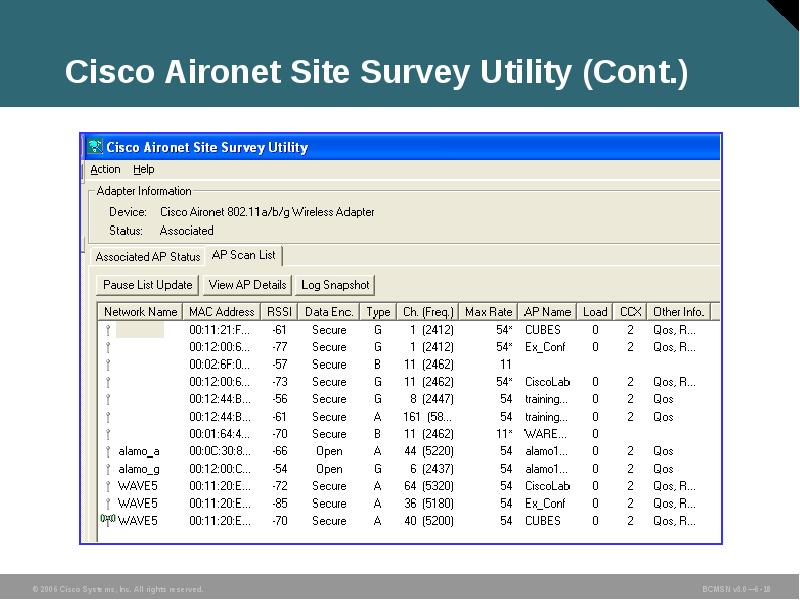Viewport: 800px width, 600px height.
Task: Click the antenna icon beside the first WAVE5 entry
Action: 110,484
